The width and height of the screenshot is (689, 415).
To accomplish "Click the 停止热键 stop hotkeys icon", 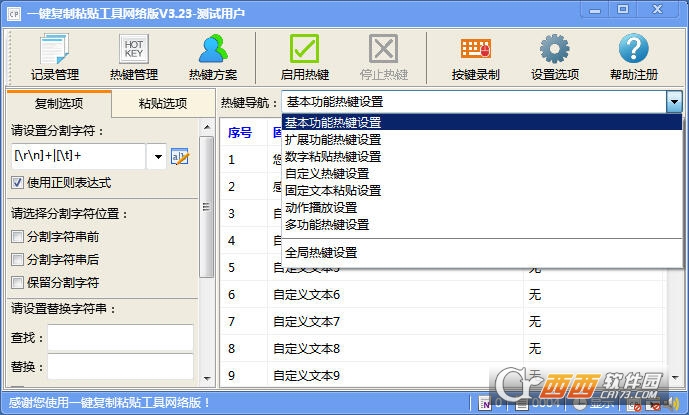I will point(383,48).
